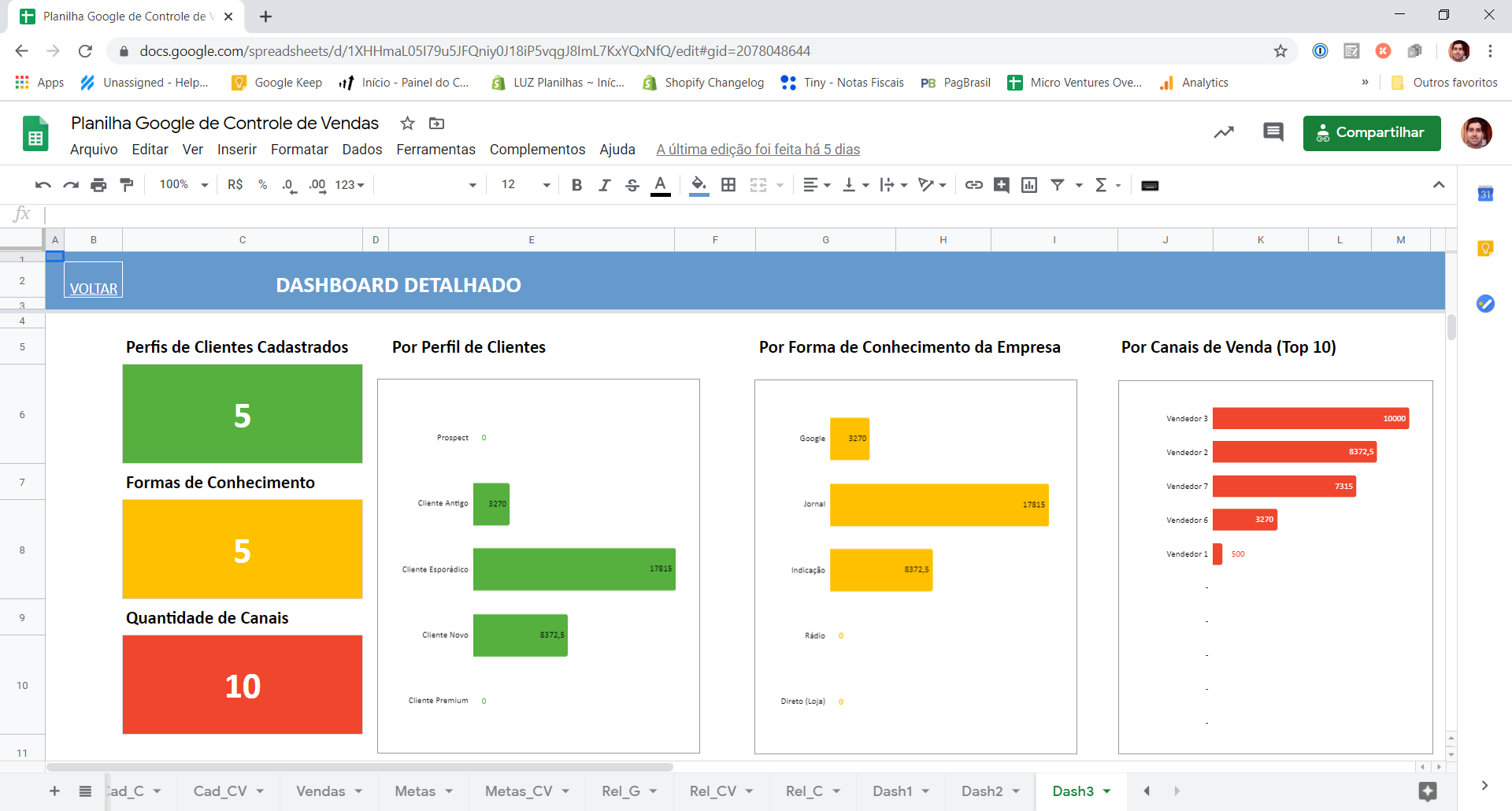Screen dimensions: 1512x811
Task: Click the VOLTAR link
Action: (94, 289)
